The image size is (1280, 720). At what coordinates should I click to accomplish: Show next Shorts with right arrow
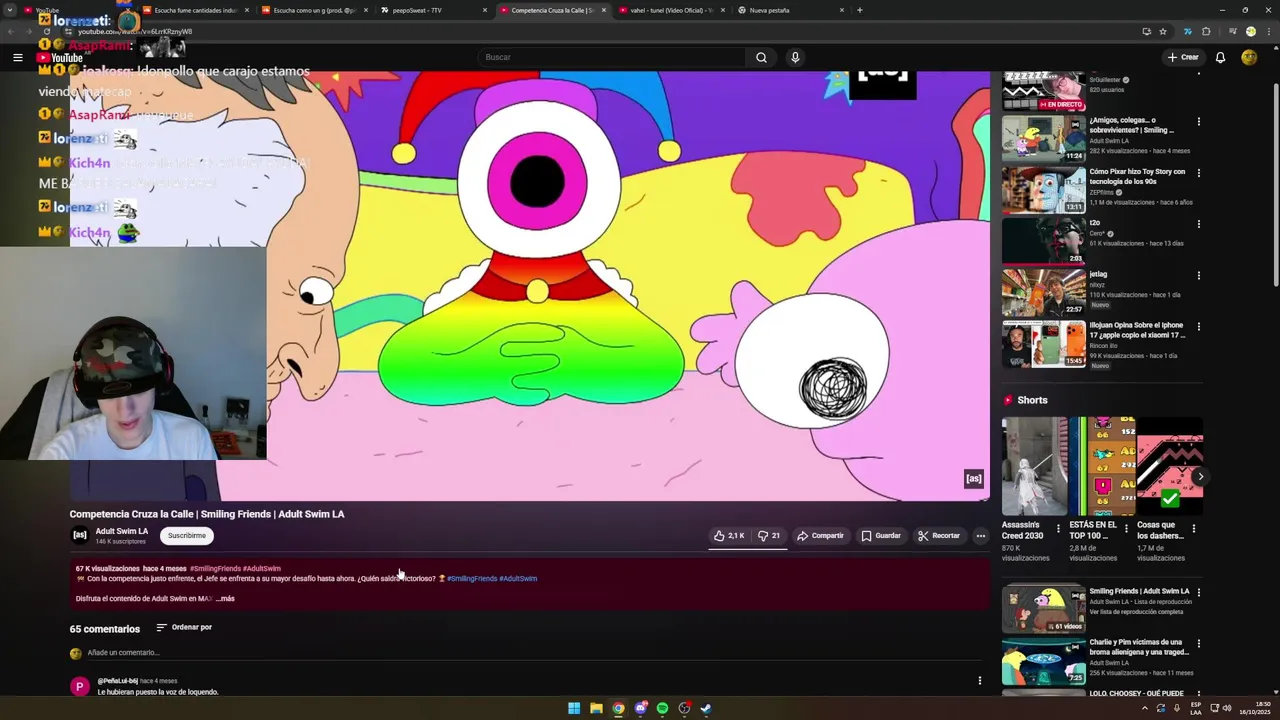point(1200,477)
